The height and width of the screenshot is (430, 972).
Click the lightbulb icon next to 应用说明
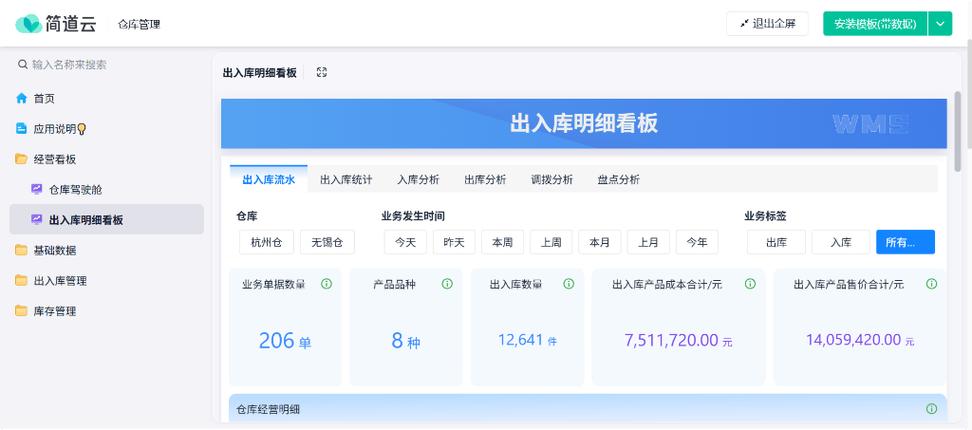pyautogui.click(x=81, y=129)
